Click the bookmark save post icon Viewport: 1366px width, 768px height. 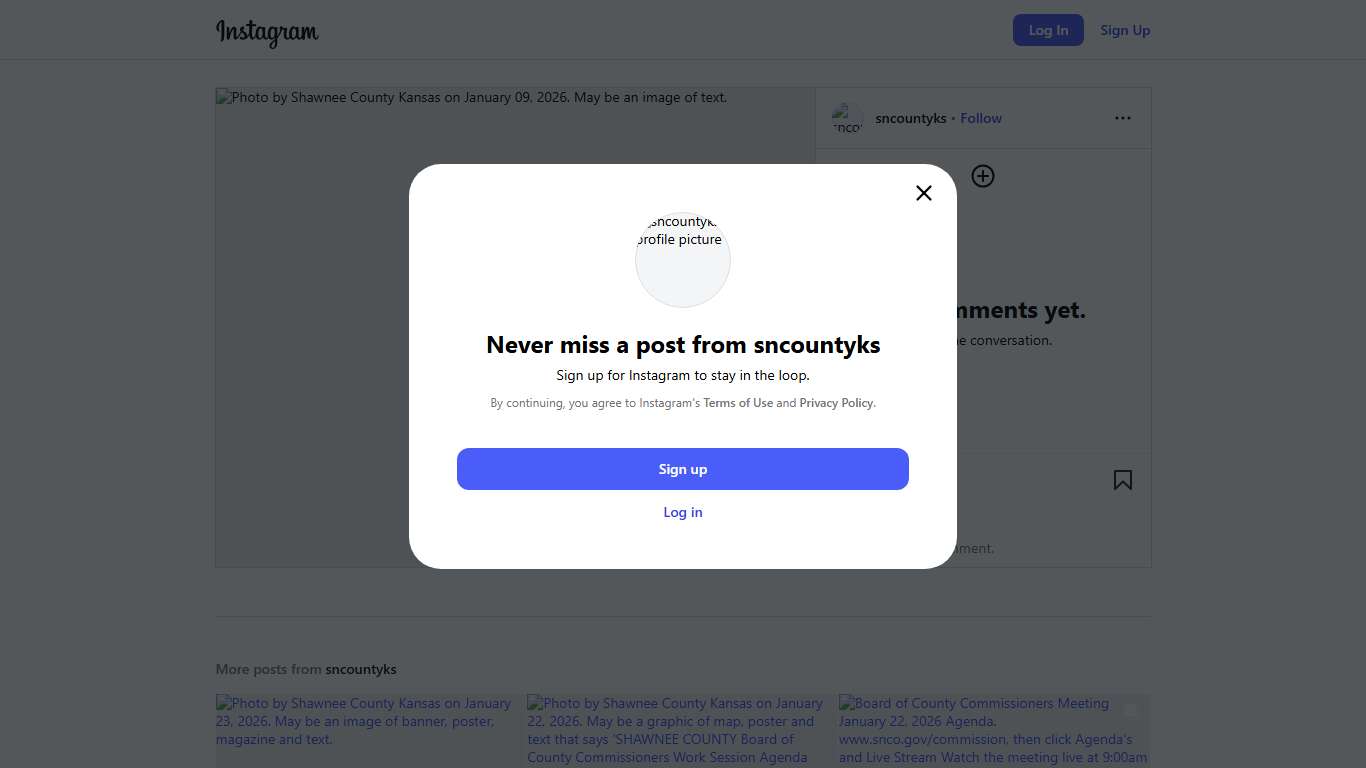1123,480
